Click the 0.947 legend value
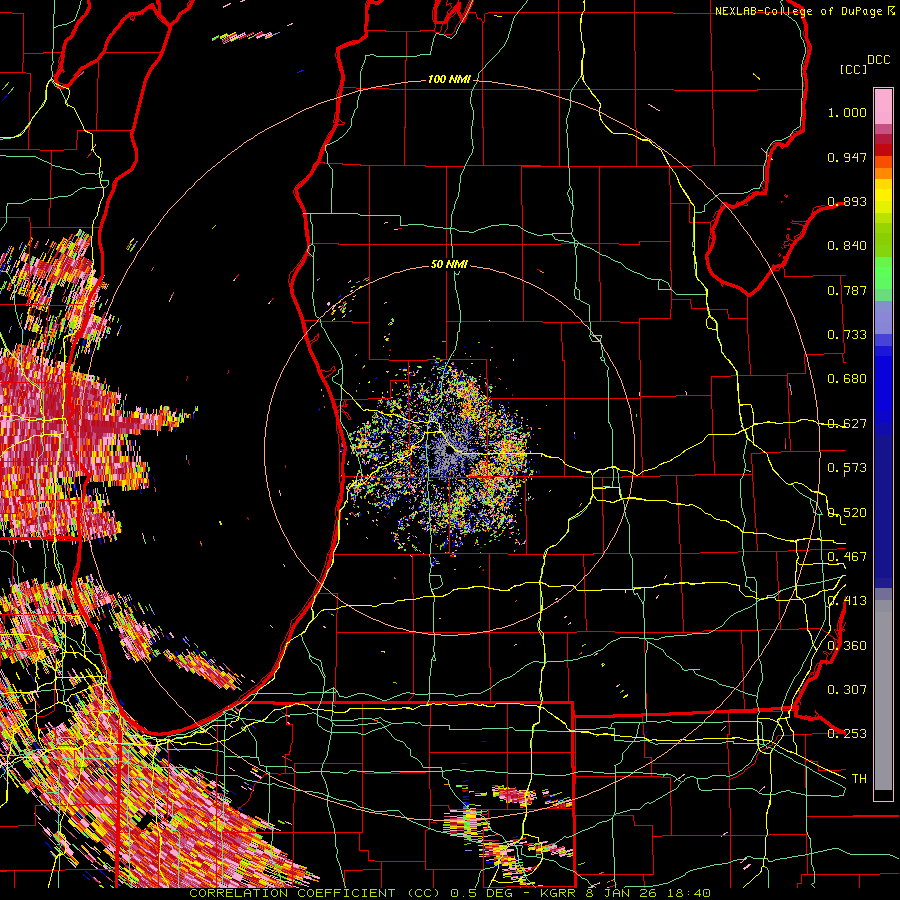900x900 pixels. pyautogui.click(x=847, y=157)
